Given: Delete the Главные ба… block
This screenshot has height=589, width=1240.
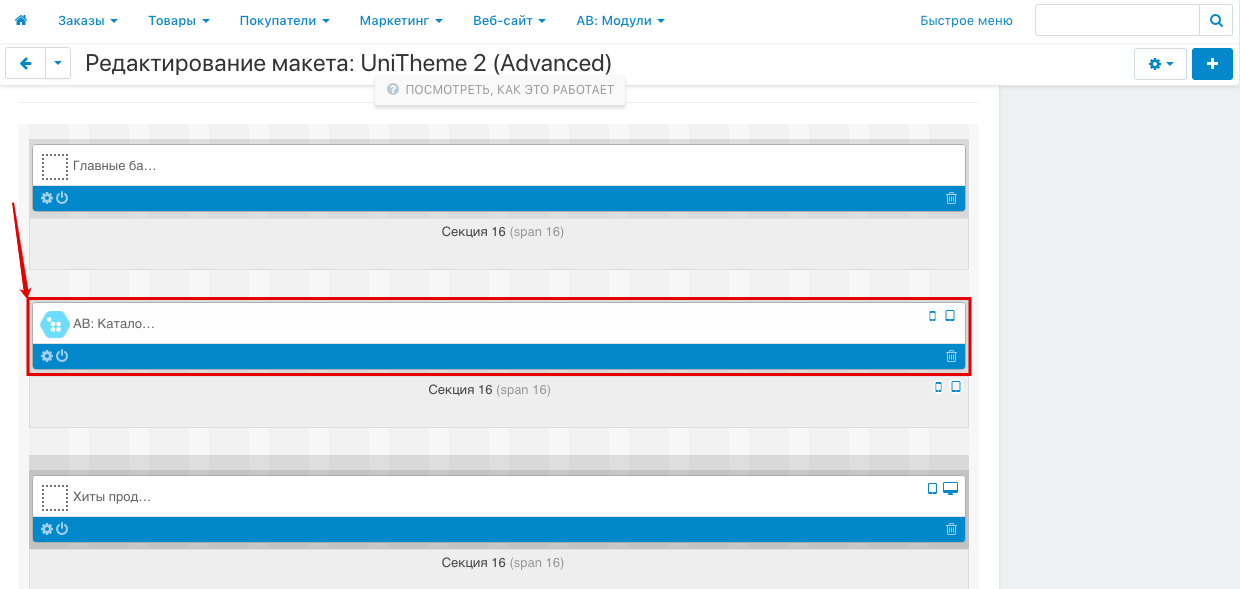Looking at the screenshot, I should click(x=951, y=198).
